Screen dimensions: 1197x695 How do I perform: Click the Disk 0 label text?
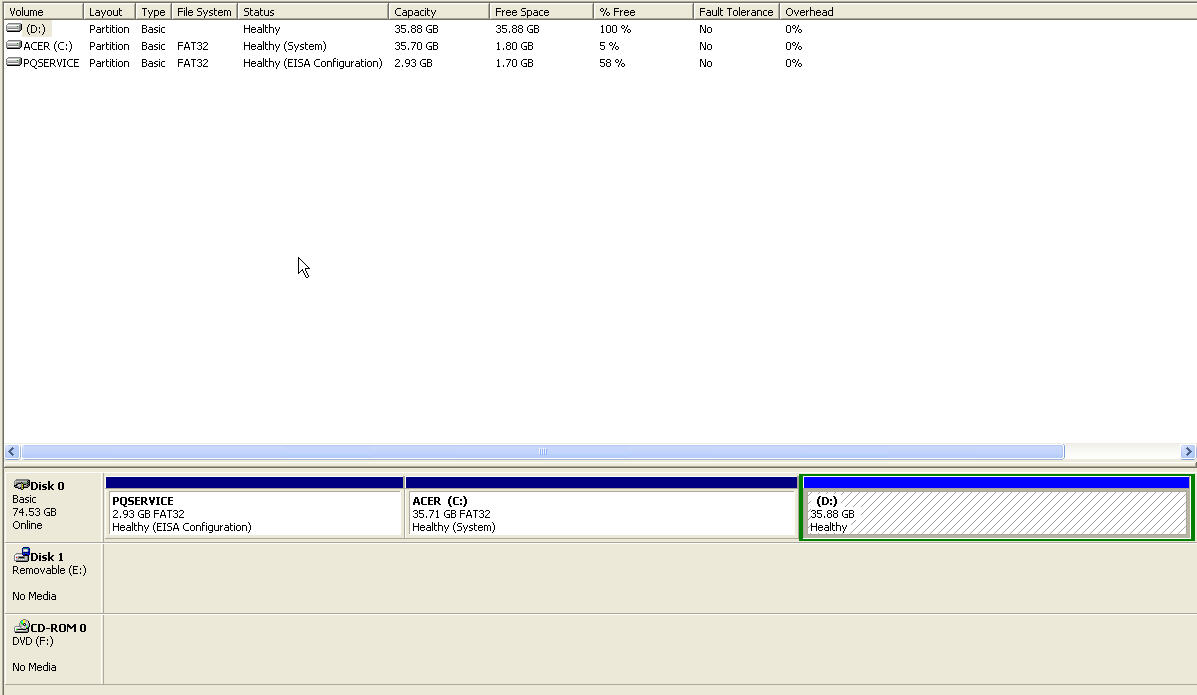click(x=47, y=486)
